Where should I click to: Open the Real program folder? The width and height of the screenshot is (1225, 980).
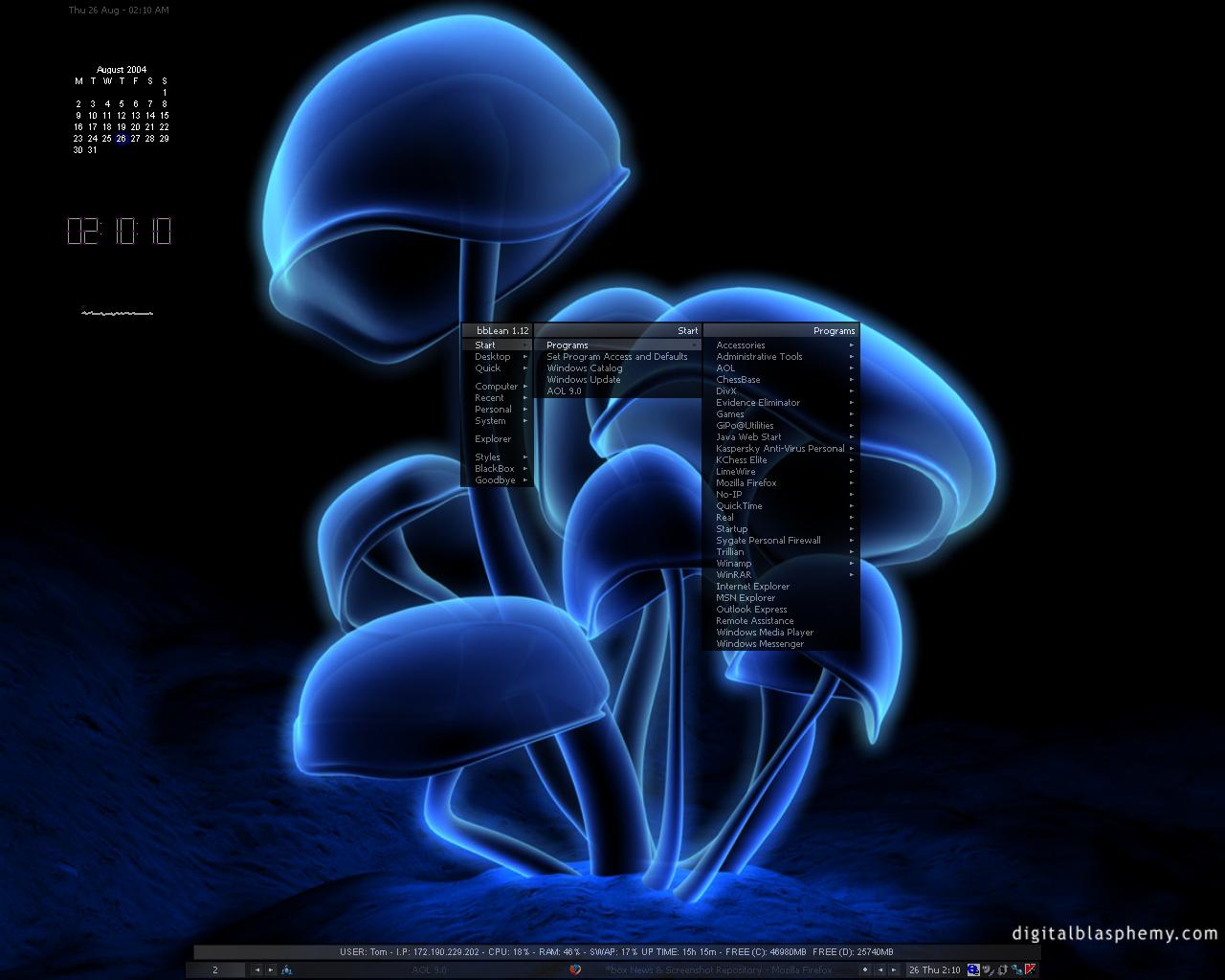click(781, 518)
